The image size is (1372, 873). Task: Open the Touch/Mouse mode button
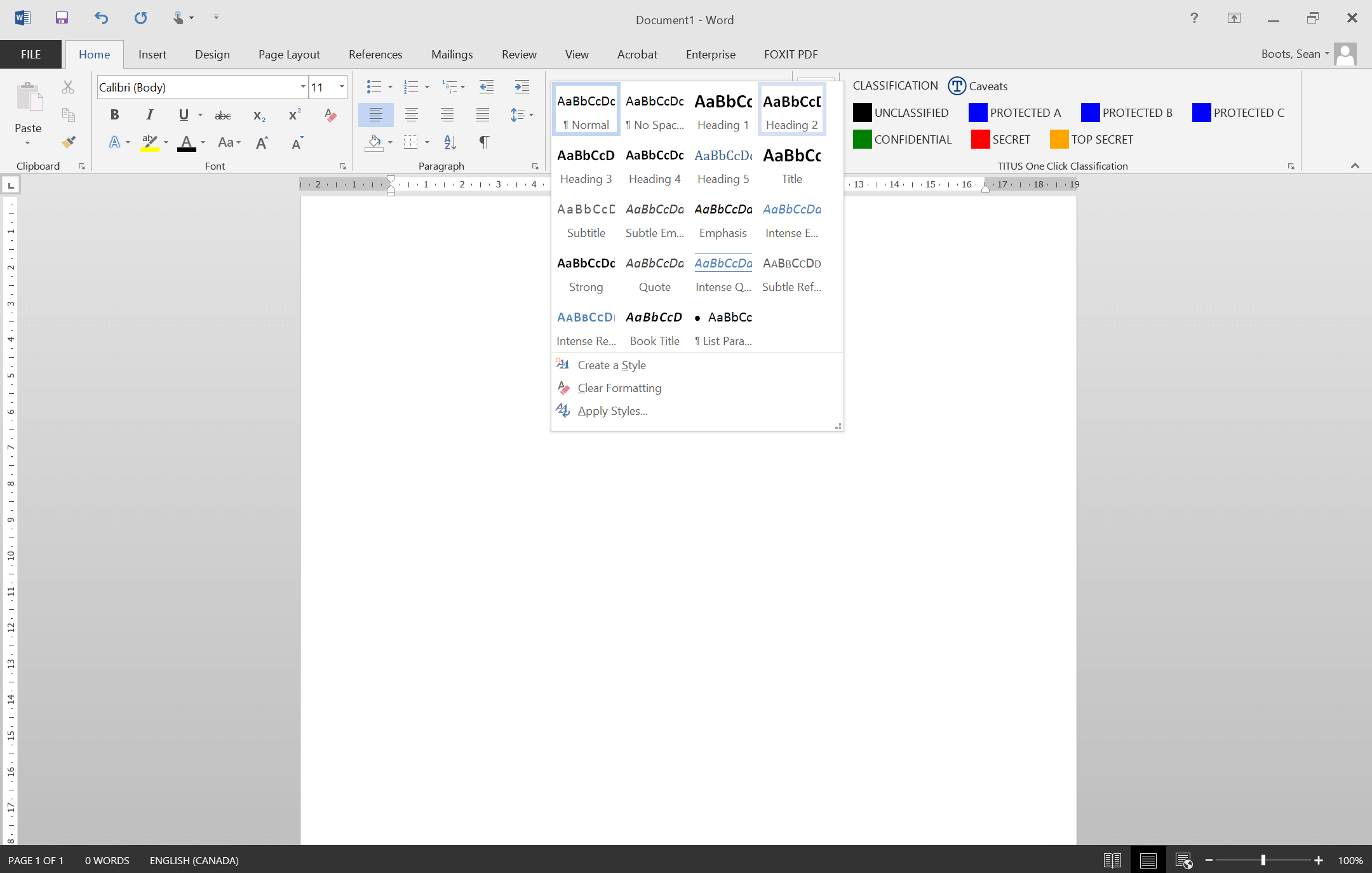click(x=182, y=18)
